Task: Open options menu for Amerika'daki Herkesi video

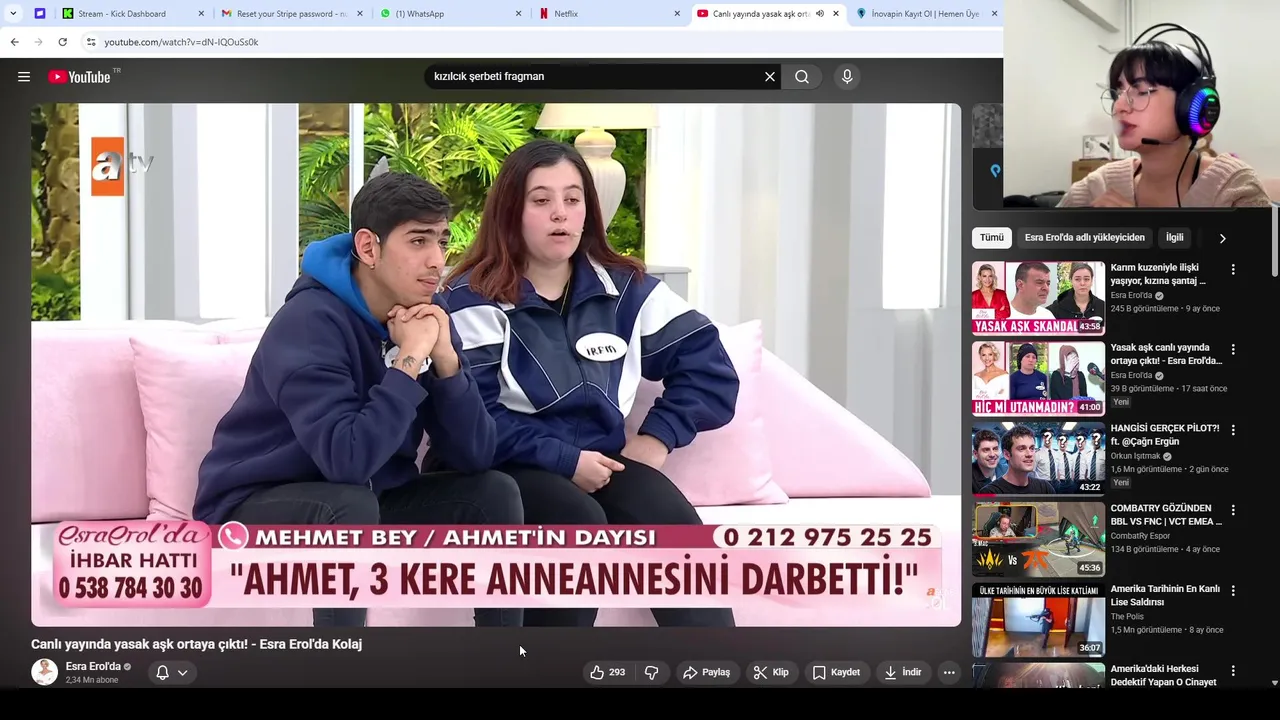Action: (1233, 671)
